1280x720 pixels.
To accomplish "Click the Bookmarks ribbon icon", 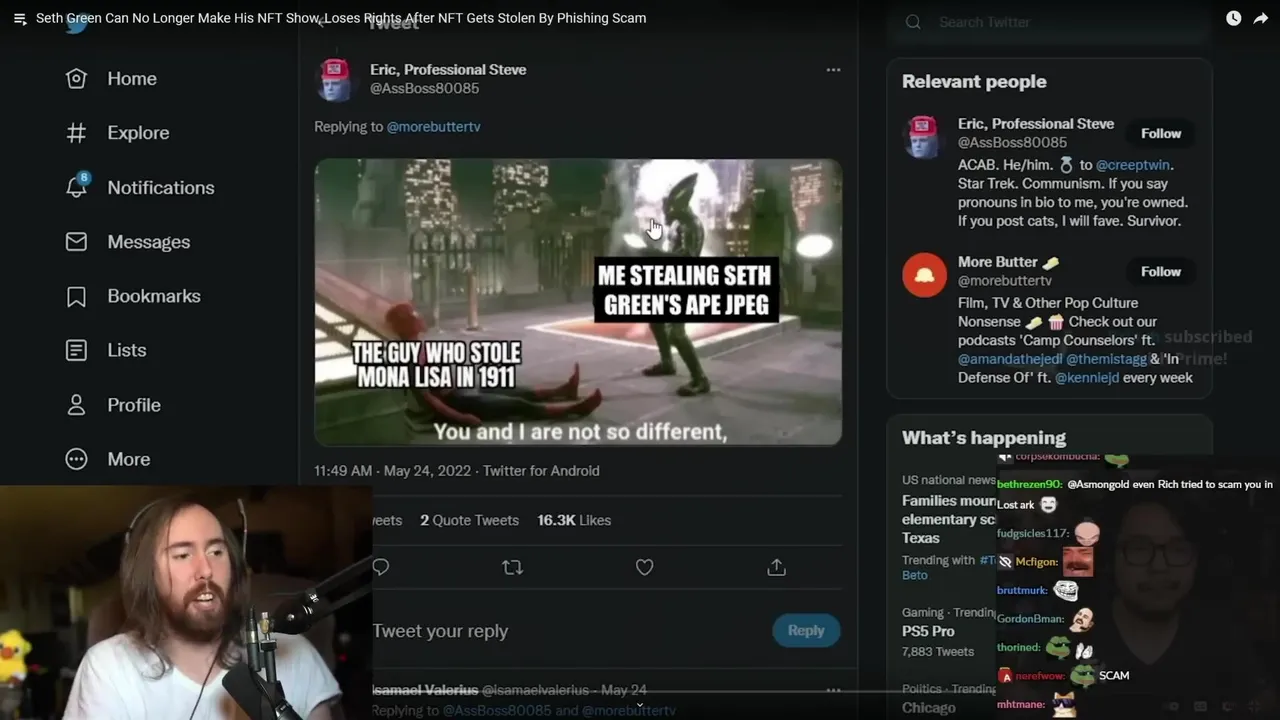I will pyautogui.click(x=76, y=296).
